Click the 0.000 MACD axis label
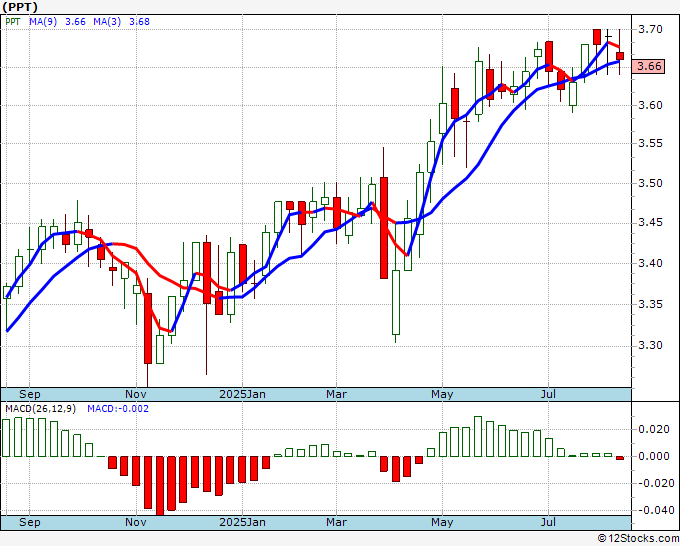680x546 pixels. (x=654, y=456)
